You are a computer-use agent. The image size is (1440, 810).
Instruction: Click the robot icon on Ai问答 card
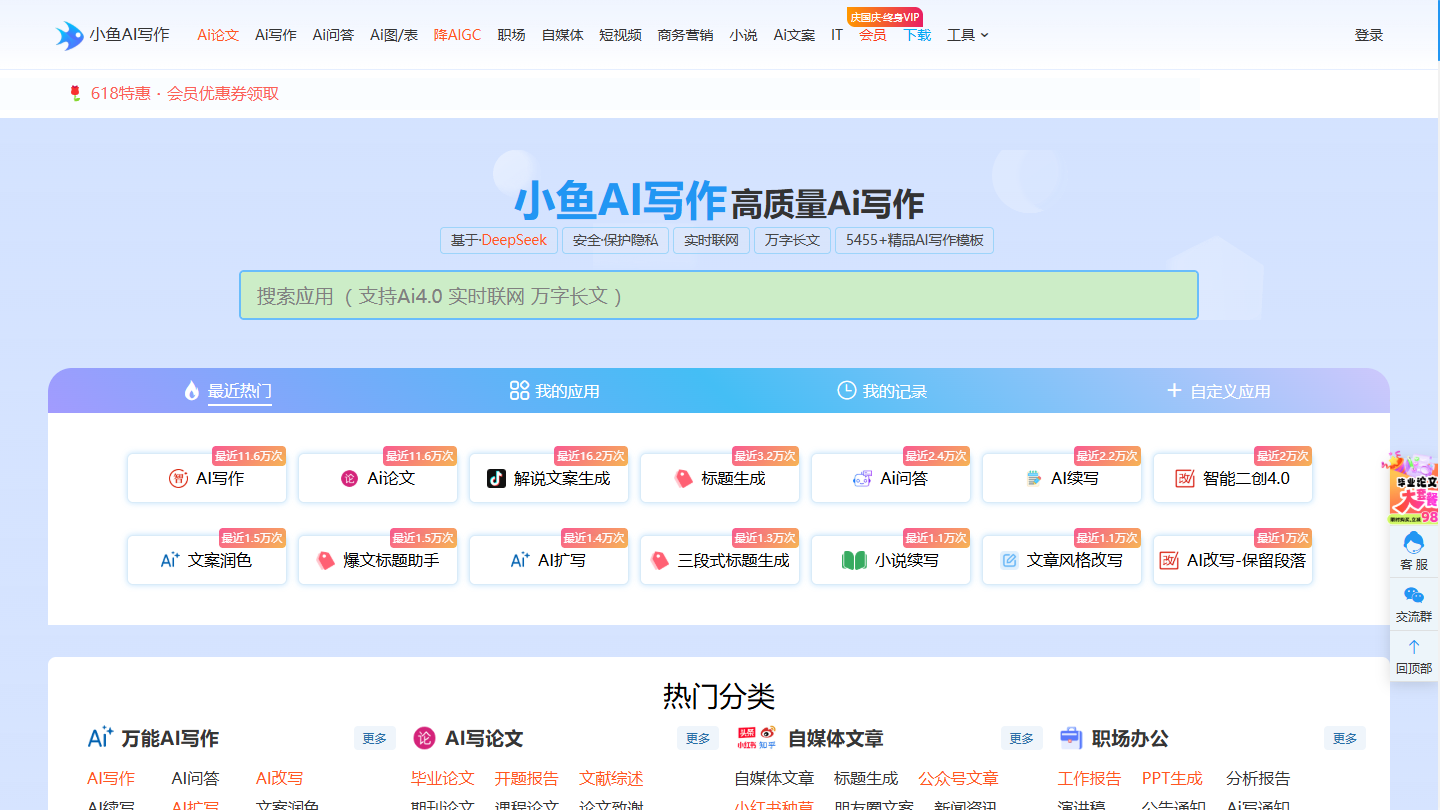(x=862, y=479)
